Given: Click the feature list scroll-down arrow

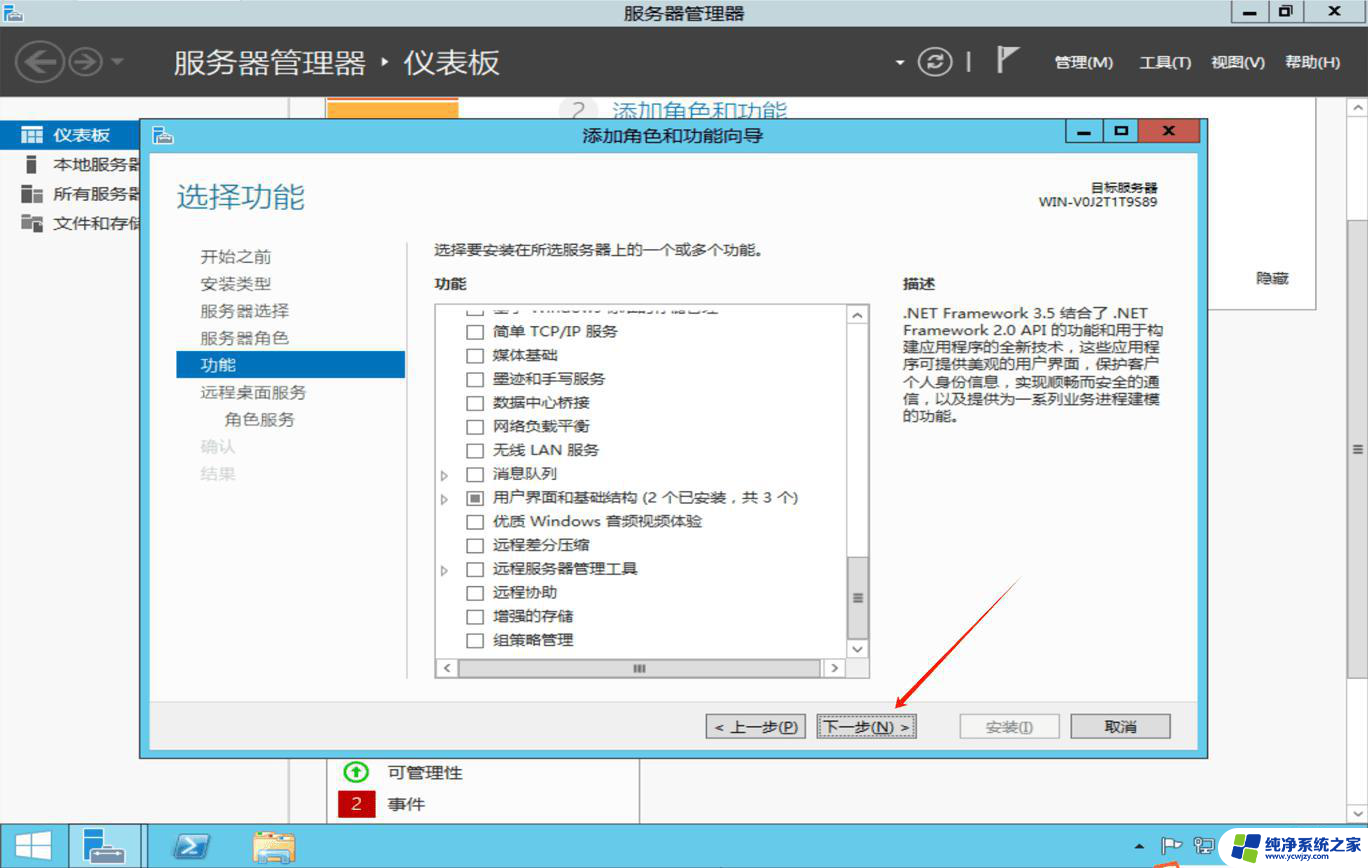Looking at the screenshot, I should tap(857, 648).
